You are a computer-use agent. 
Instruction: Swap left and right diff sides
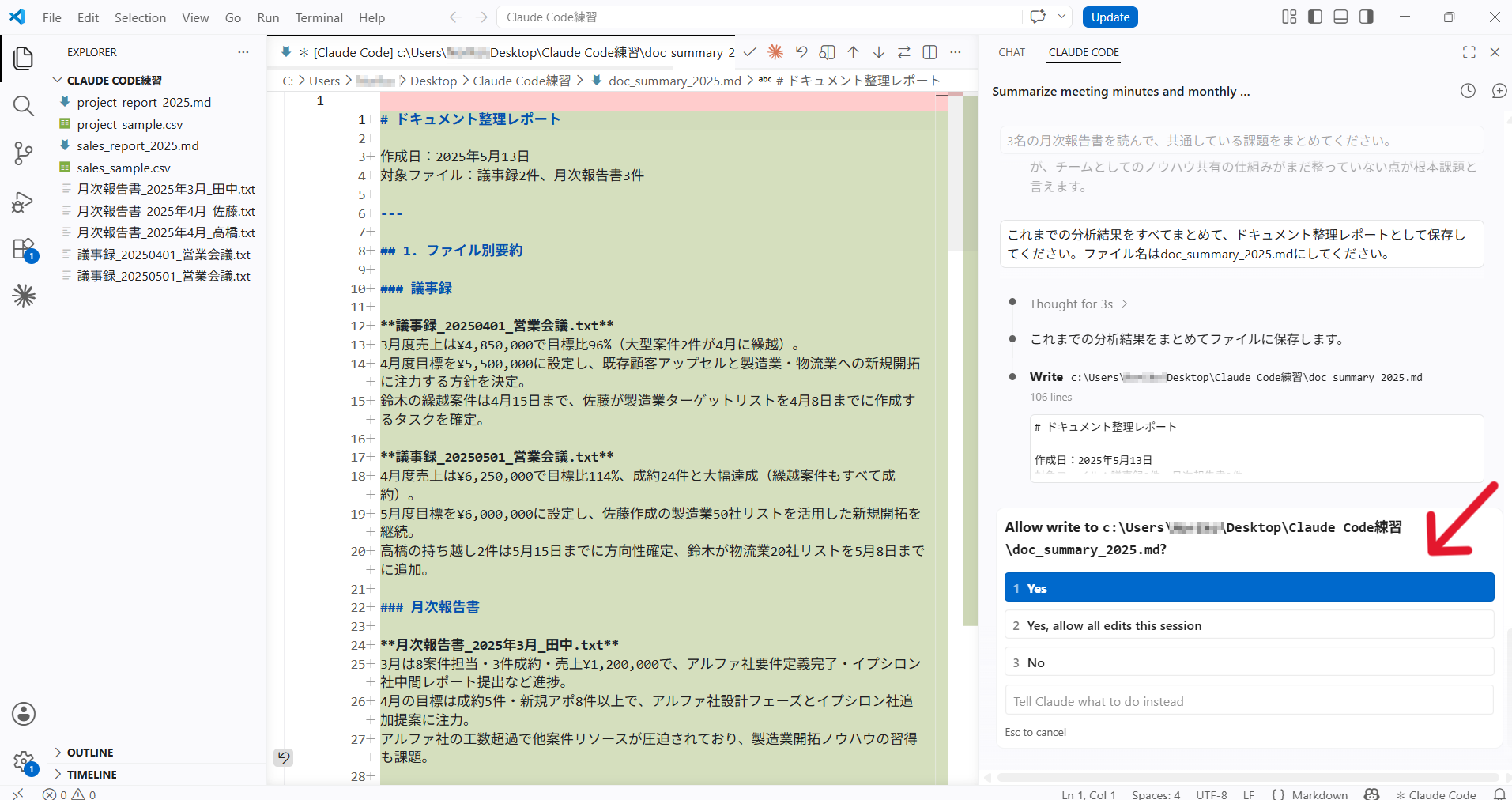pyautogui.click(x=904, y=52)
